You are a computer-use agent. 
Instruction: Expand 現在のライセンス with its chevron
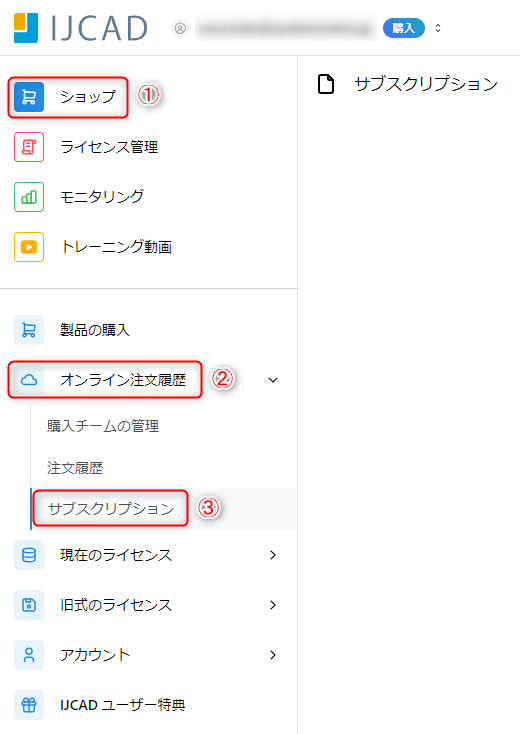pos(273,555)
